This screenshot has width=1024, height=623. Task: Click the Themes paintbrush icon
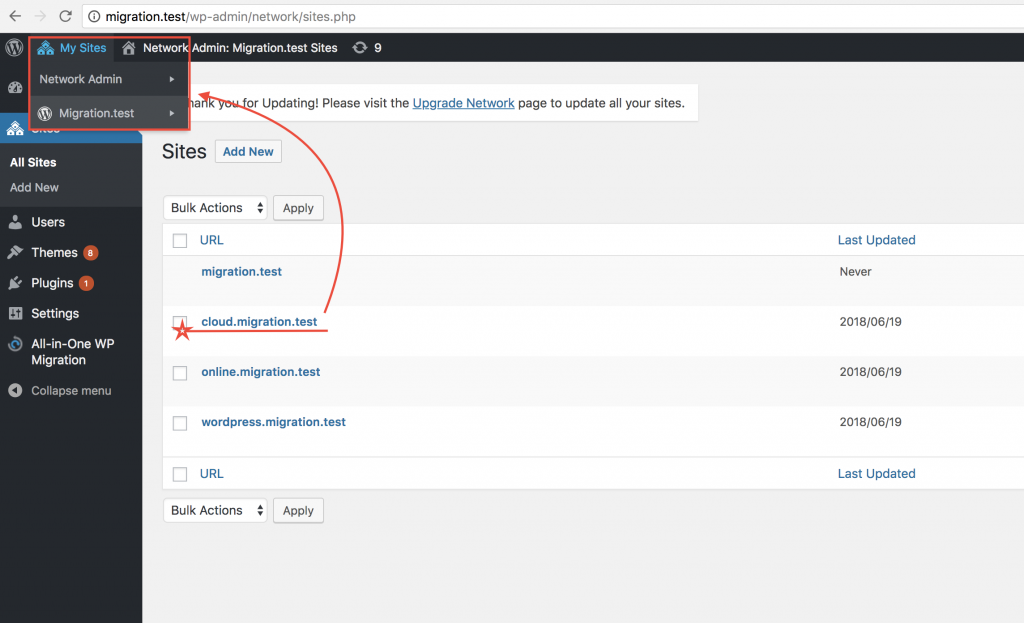[15, 253]
